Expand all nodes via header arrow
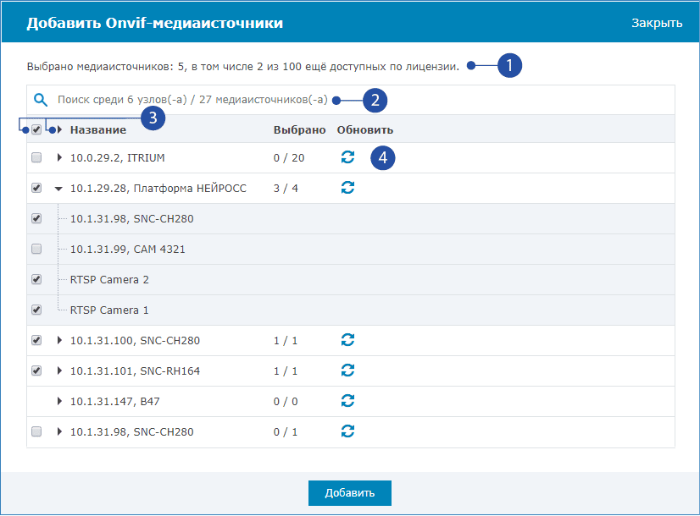 (59, 130)
